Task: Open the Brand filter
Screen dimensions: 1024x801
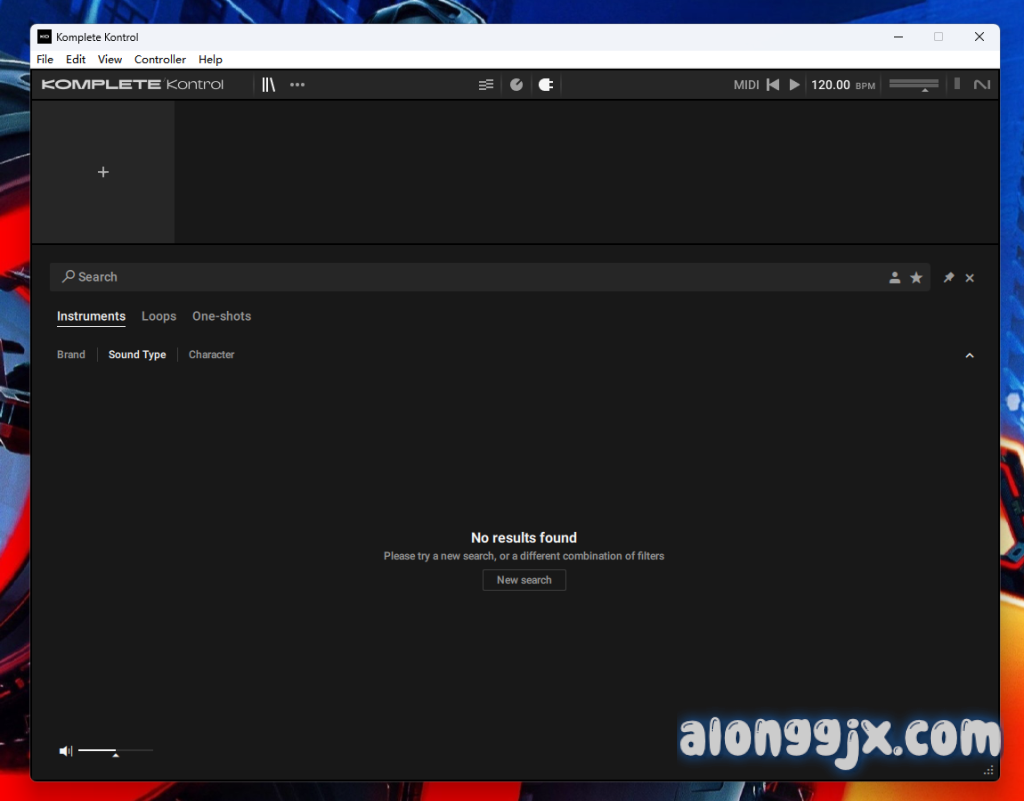Action: 71,355
